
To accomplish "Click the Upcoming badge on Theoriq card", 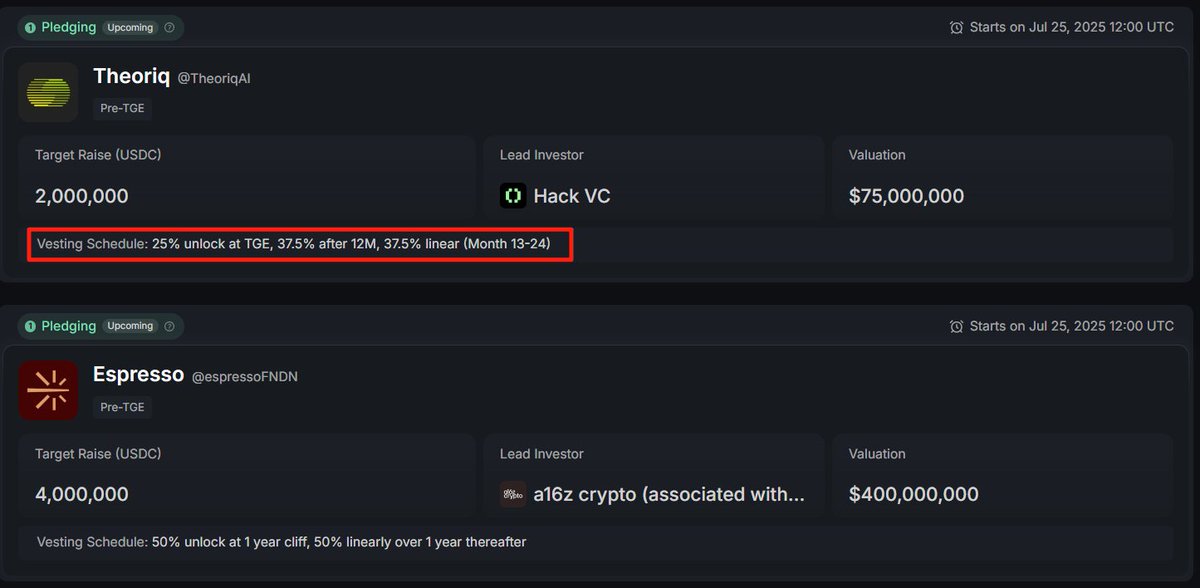I will click(130, 28).
